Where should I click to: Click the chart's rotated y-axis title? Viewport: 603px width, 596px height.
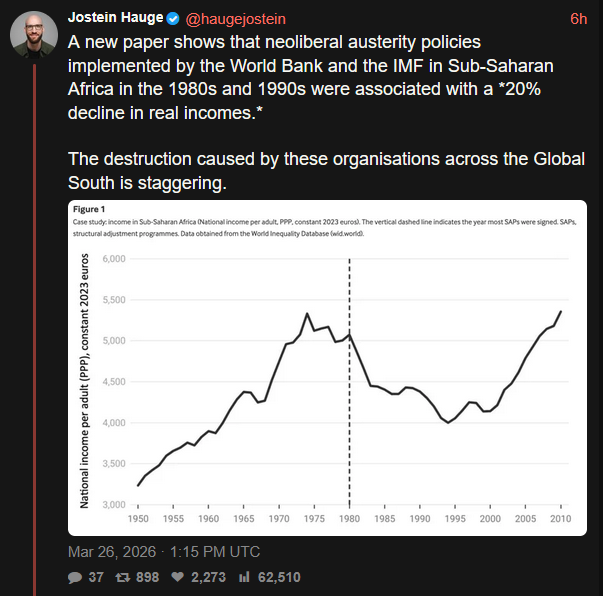pos(86,382)
